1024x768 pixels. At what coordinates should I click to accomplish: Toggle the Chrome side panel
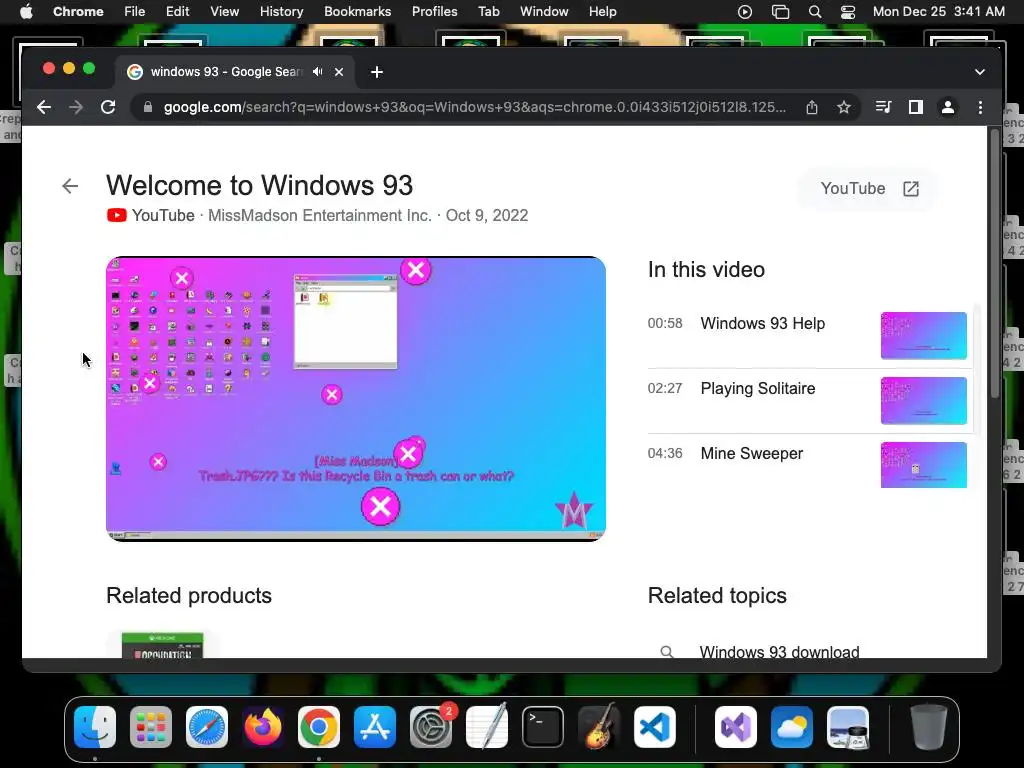916,107
